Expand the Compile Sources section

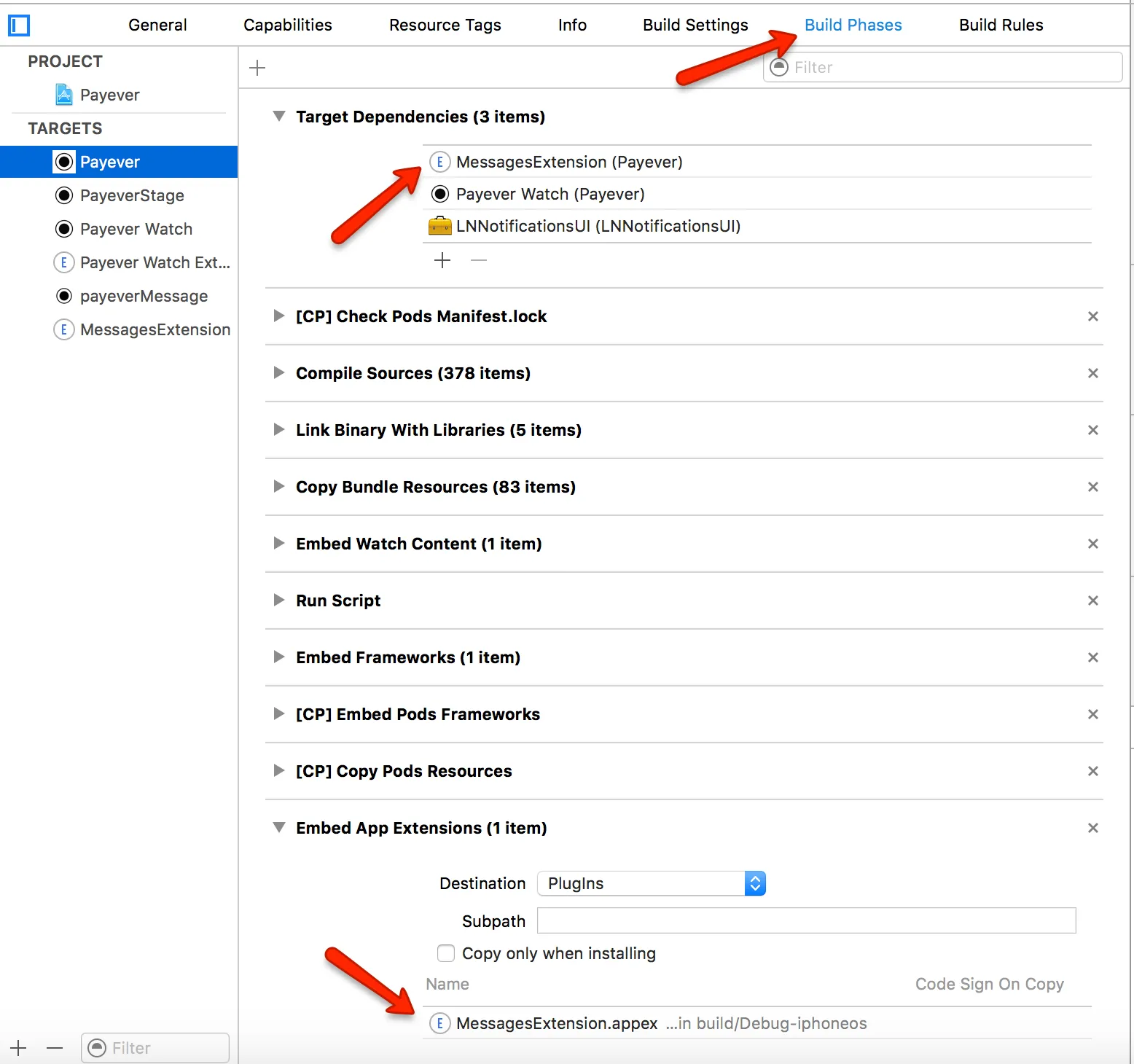(278, 372)
